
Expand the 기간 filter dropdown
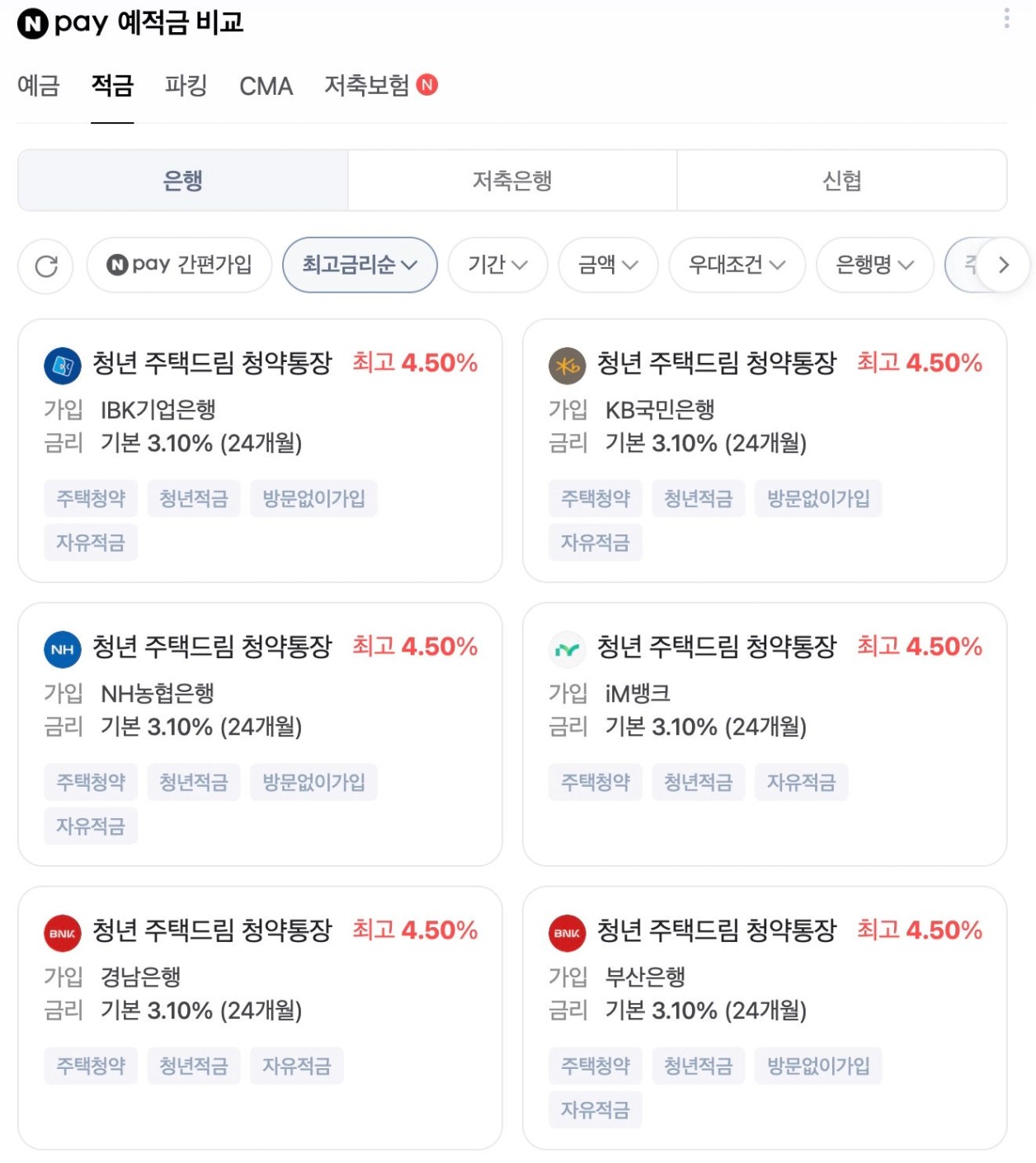pyautogui.click(x=497, y=266)
